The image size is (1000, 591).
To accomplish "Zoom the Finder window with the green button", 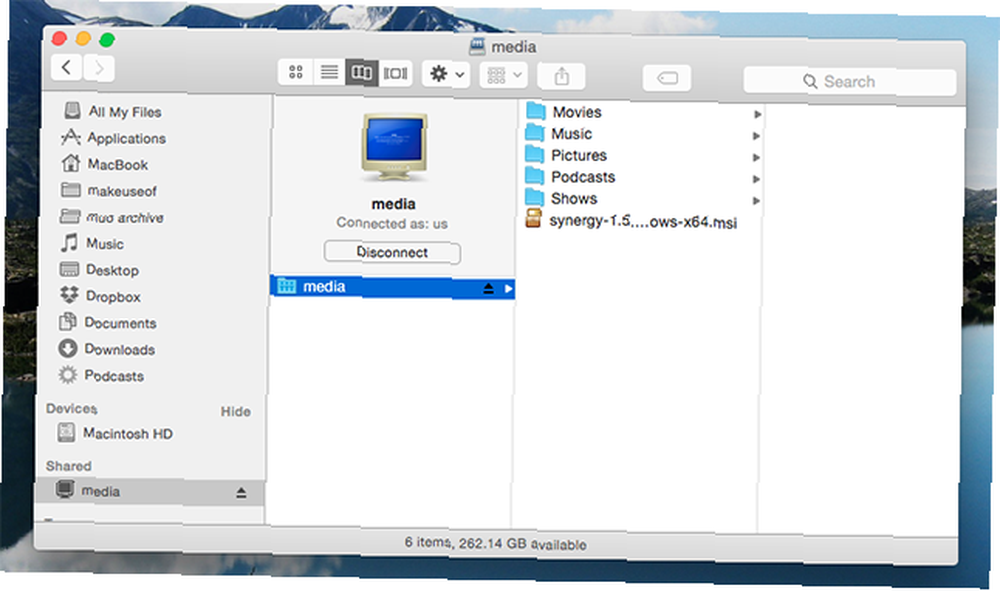I will point(107,40).
